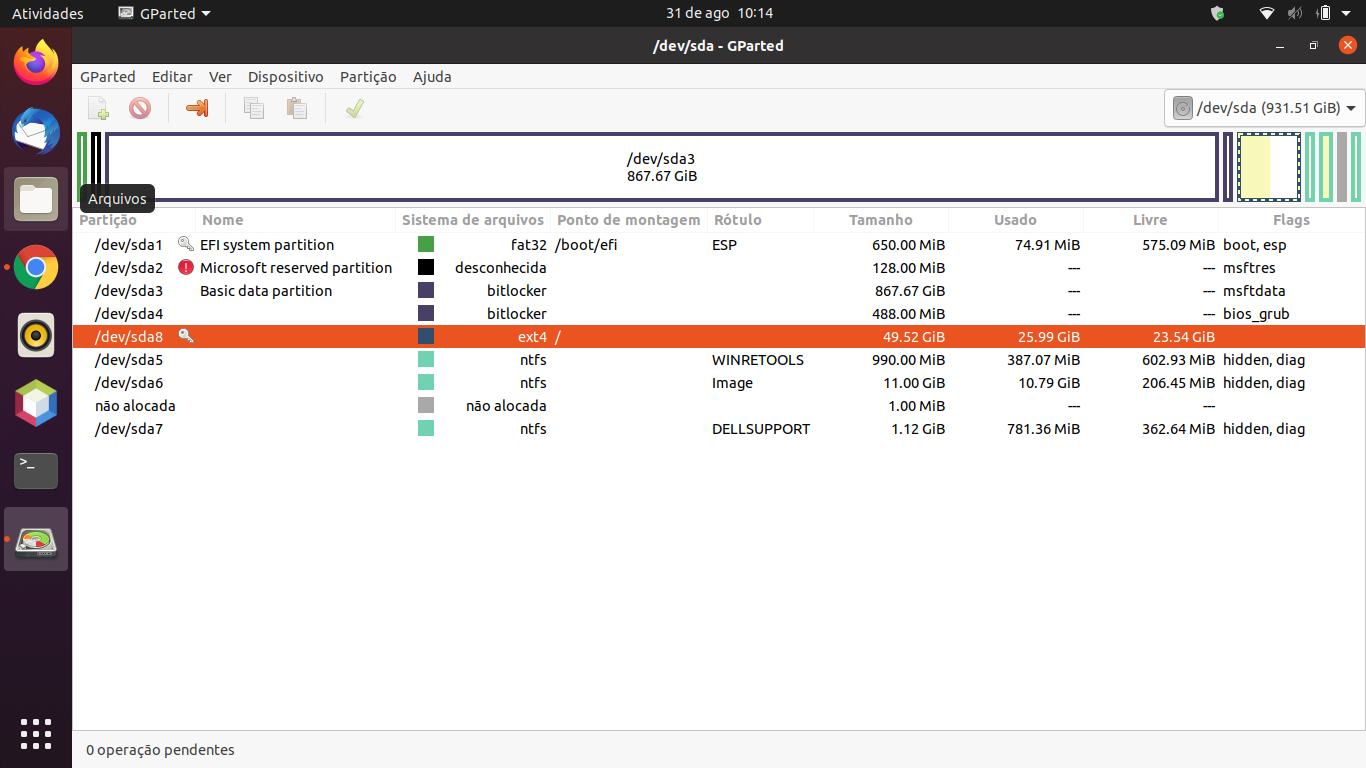Click the bios_grub flag cell
The width and height of the screenshot is (1366, 768).
pos(1256,313)
